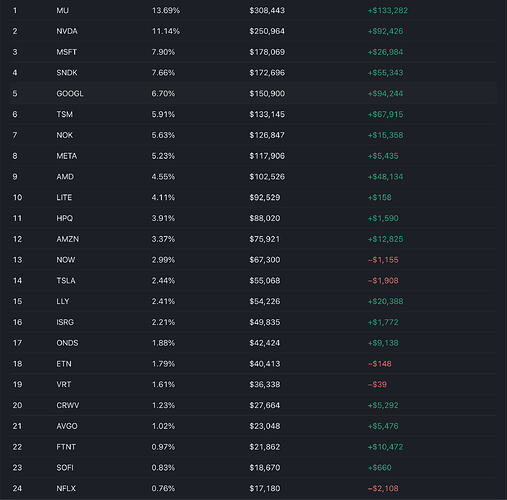Select the AVGO ticker
507x500 pixels.
(x=67, y=426)
